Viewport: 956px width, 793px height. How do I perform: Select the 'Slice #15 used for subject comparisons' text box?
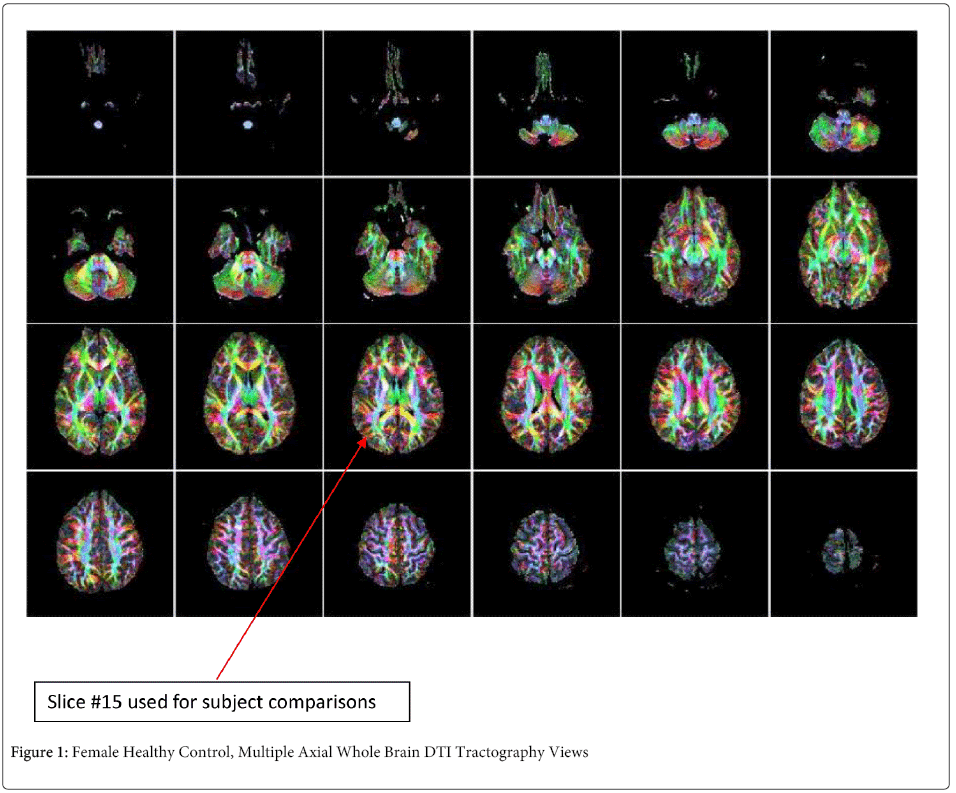222,701
